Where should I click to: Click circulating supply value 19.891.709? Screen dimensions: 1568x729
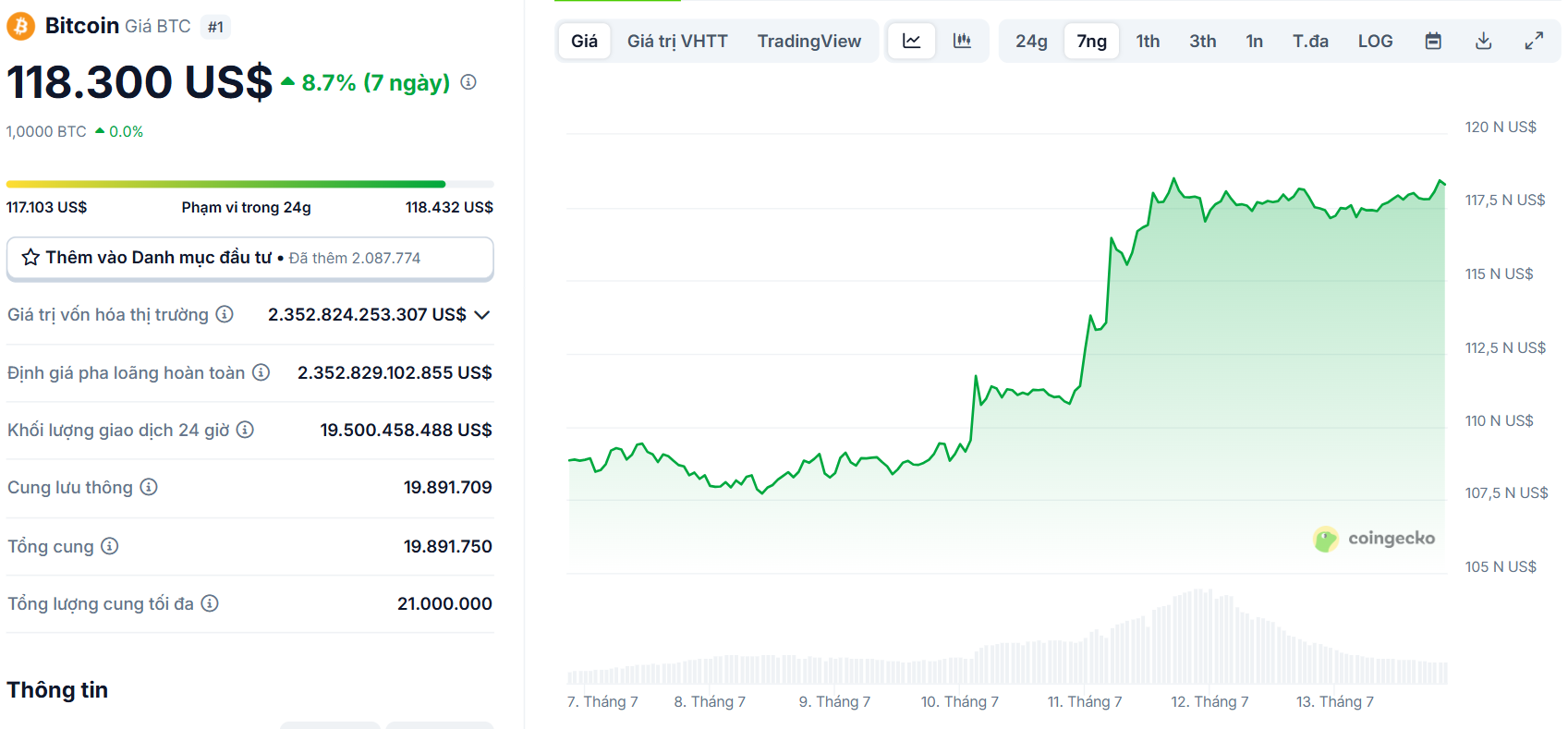coord(447,487)
